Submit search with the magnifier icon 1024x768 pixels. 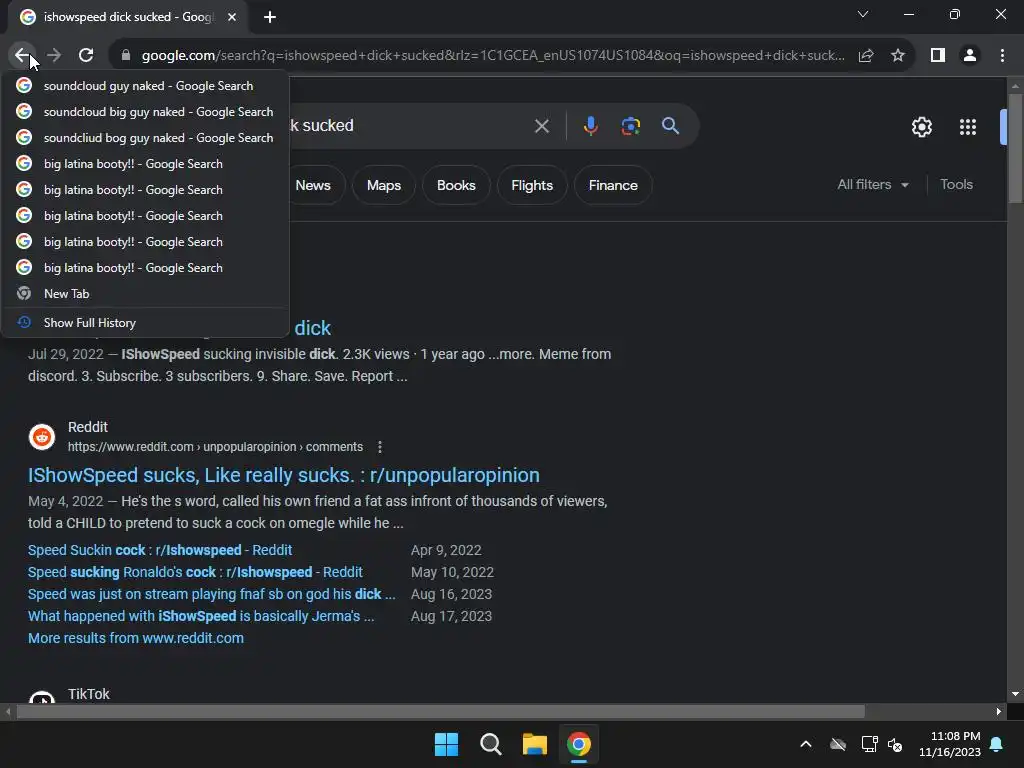click(x=671, y=125)
